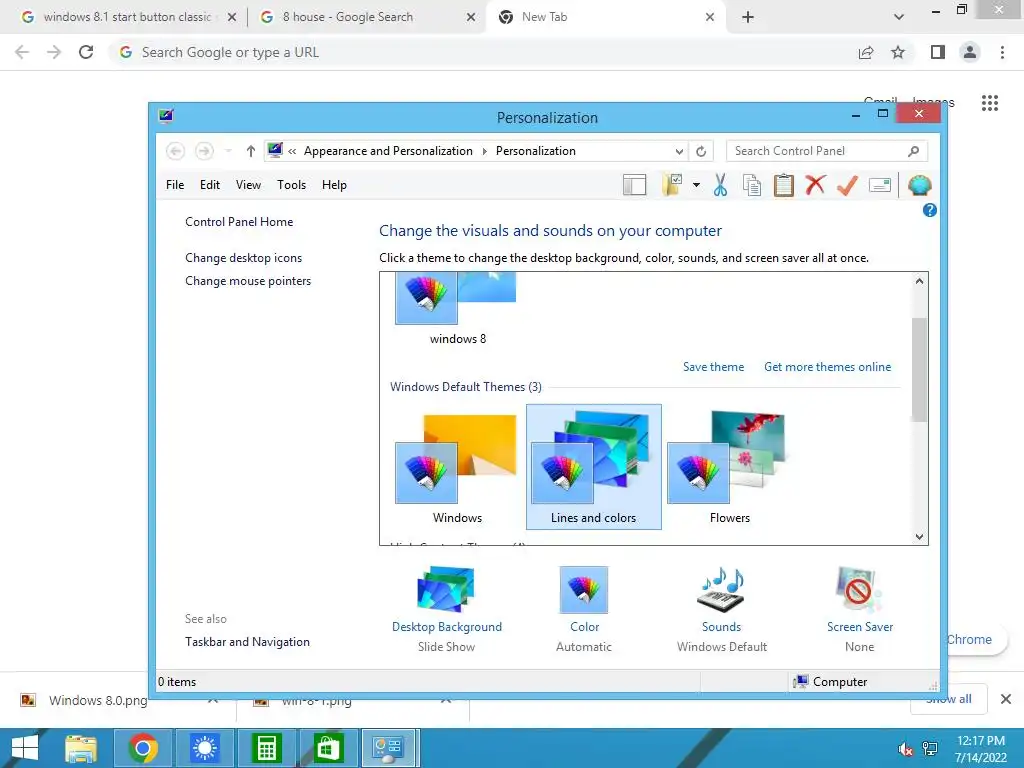Click the orange checkmark toolbar icon
The height and width of the screenshot is (768, 1024).
847,185
